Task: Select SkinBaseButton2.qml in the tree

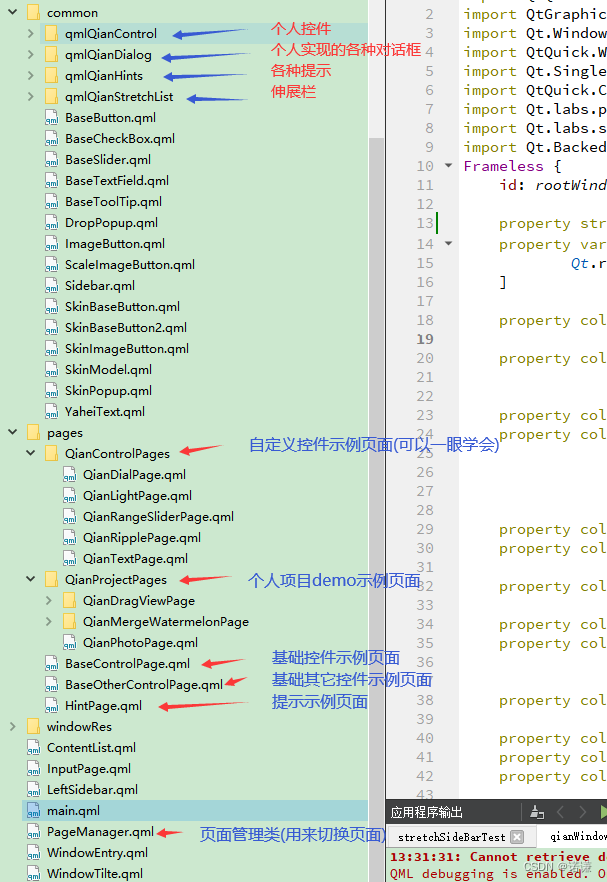Action: (x=126, y=327)
